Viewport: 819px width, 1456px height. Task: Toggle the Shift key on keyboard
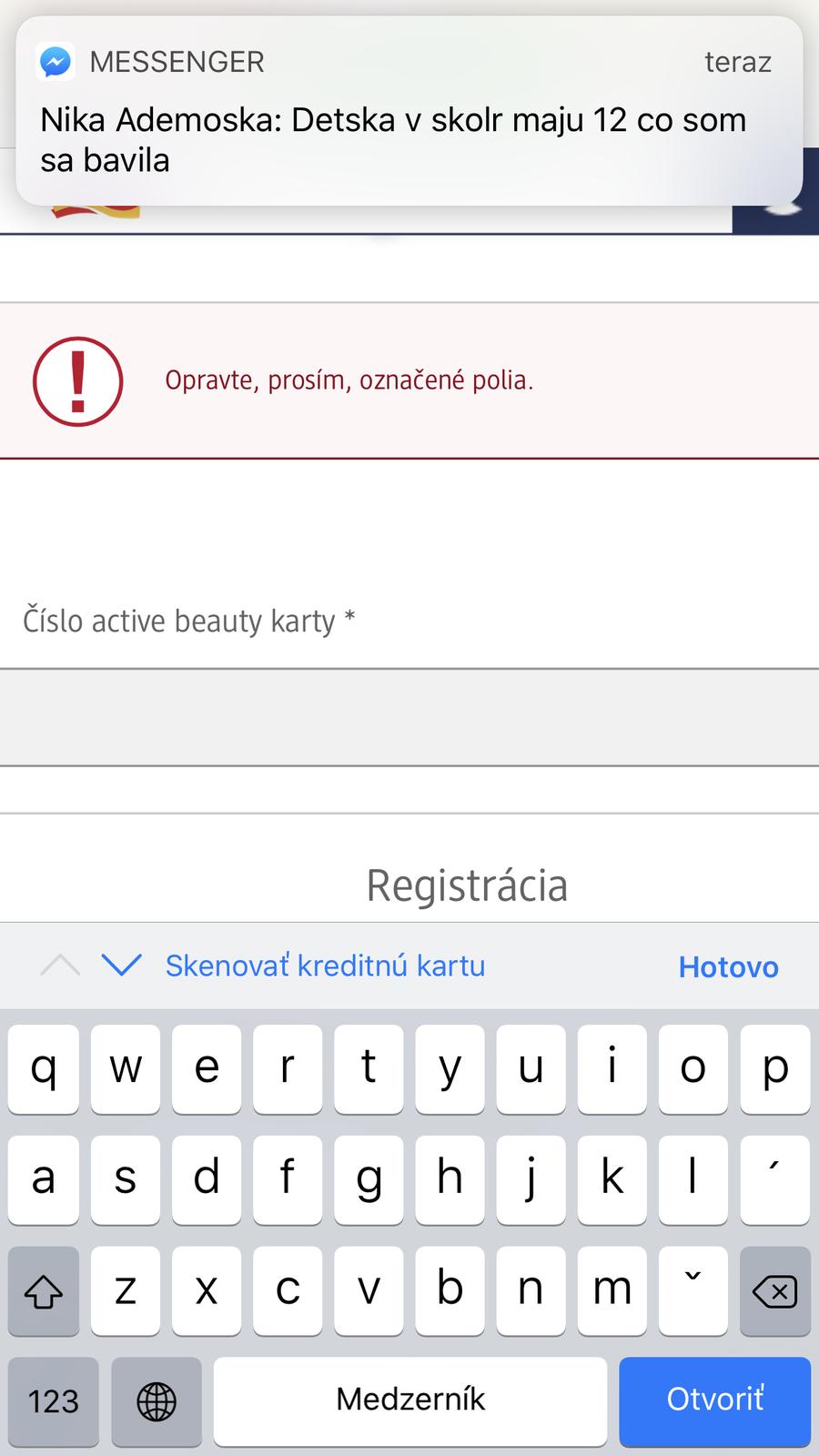pyautogui.click(x=44, y=1290)
